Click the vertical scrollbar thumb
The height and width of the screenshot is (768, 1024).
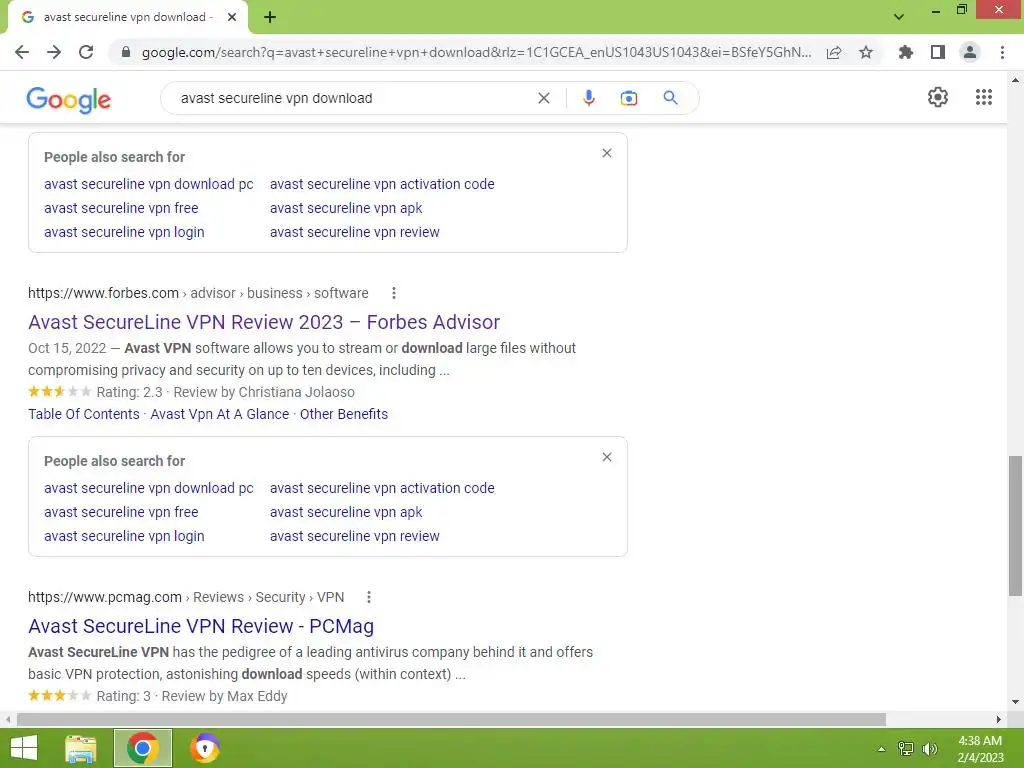click(x=1015, y=526)
